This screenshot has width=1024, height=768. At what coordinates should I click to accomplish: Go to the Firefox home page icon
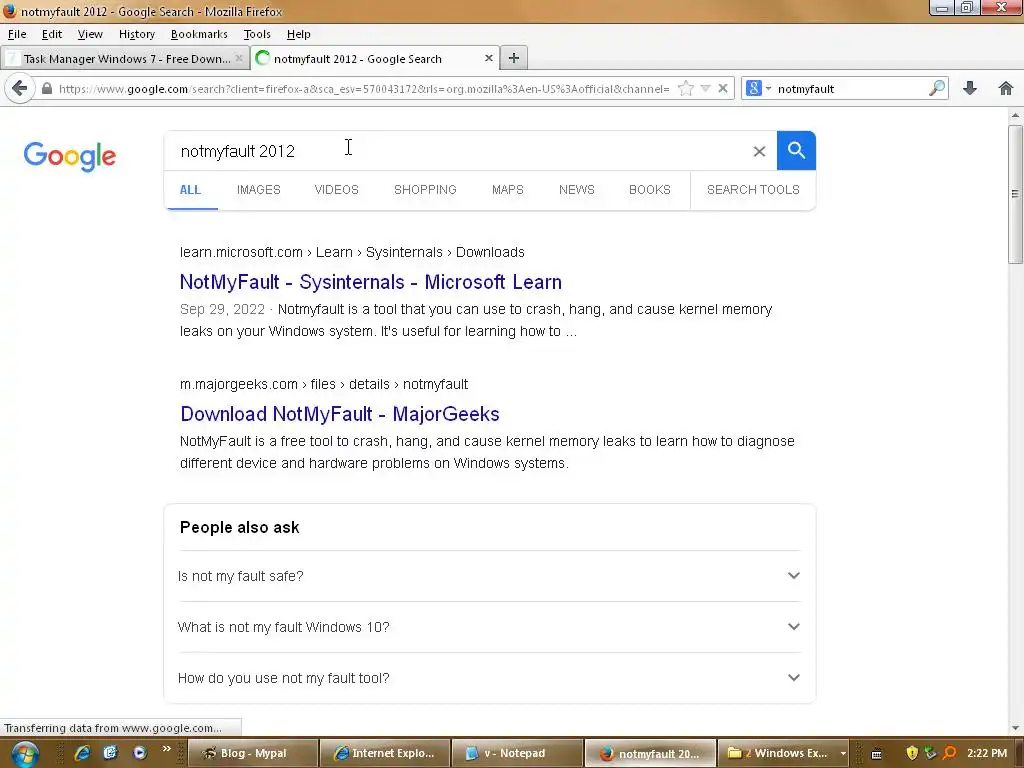coord(1006,88)
